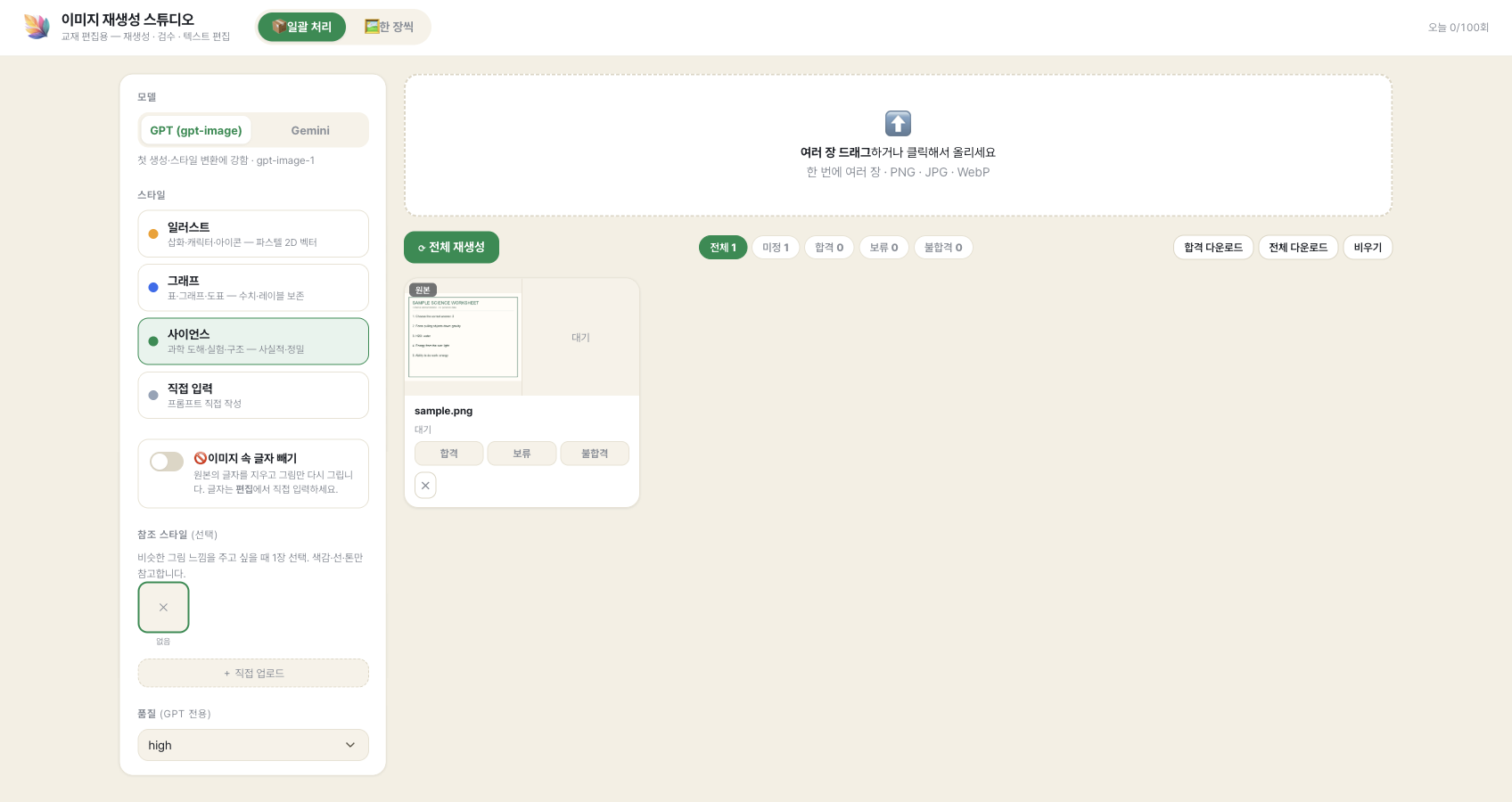1512x802 pixels.
Task: Click the 오늘 0/100회 usage counter
Action: (1459, 28)
